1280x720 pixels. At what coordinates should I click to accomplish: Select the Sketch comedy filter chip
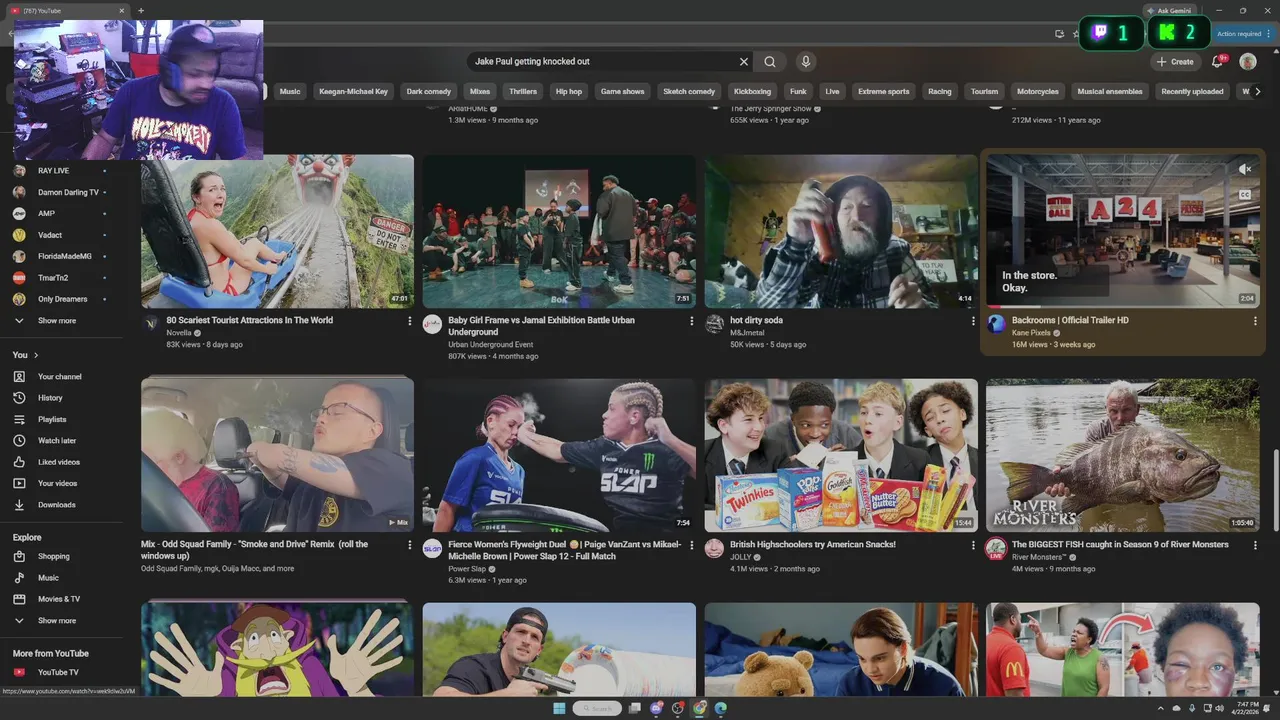coord(689,91)
